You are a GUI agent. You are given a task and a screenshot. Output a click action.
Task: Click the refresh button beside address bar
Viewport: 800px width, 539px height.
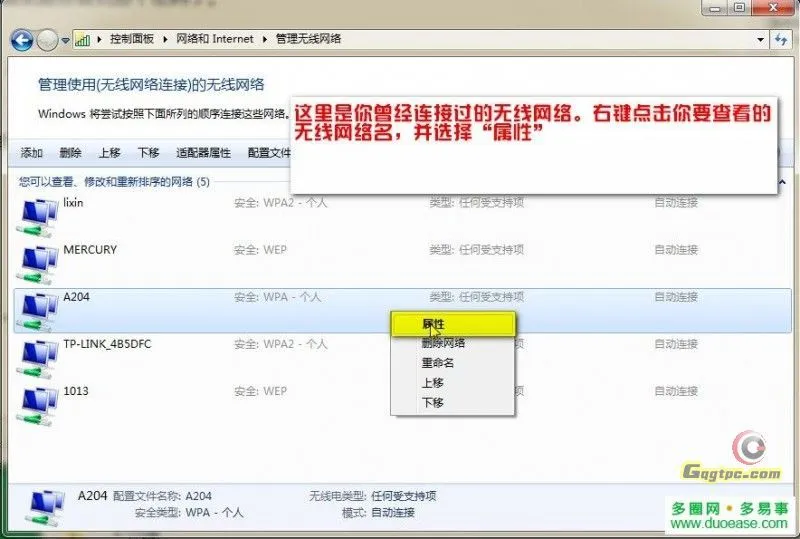coord(781,39)
